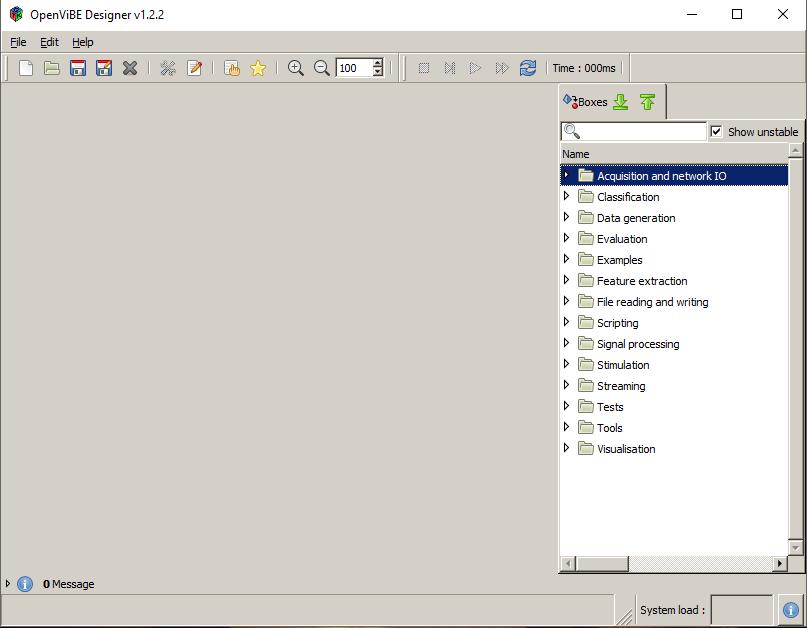Click the green up arrow beside Boxes
This screenshot has height=628, width=807.
coord(647,101)
